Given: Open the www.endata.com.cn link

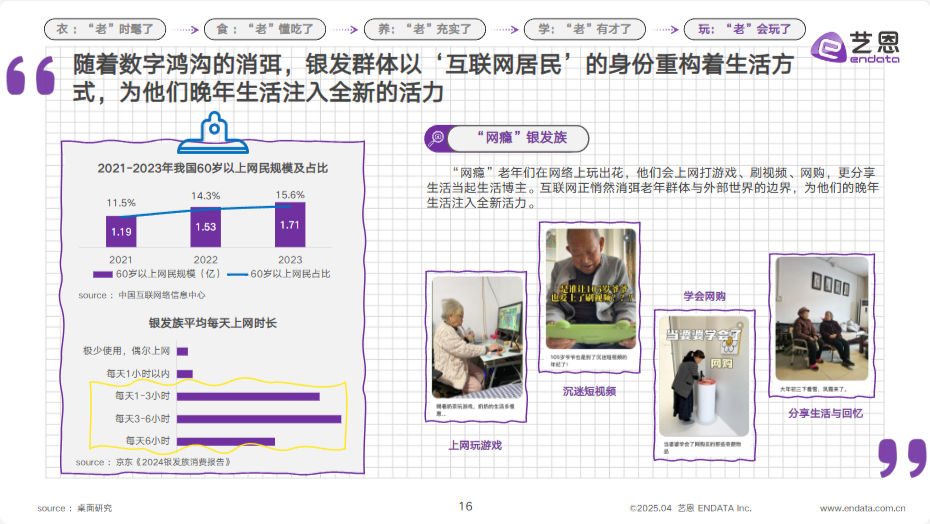Looking at the screenshot, I should coord(862,508).
